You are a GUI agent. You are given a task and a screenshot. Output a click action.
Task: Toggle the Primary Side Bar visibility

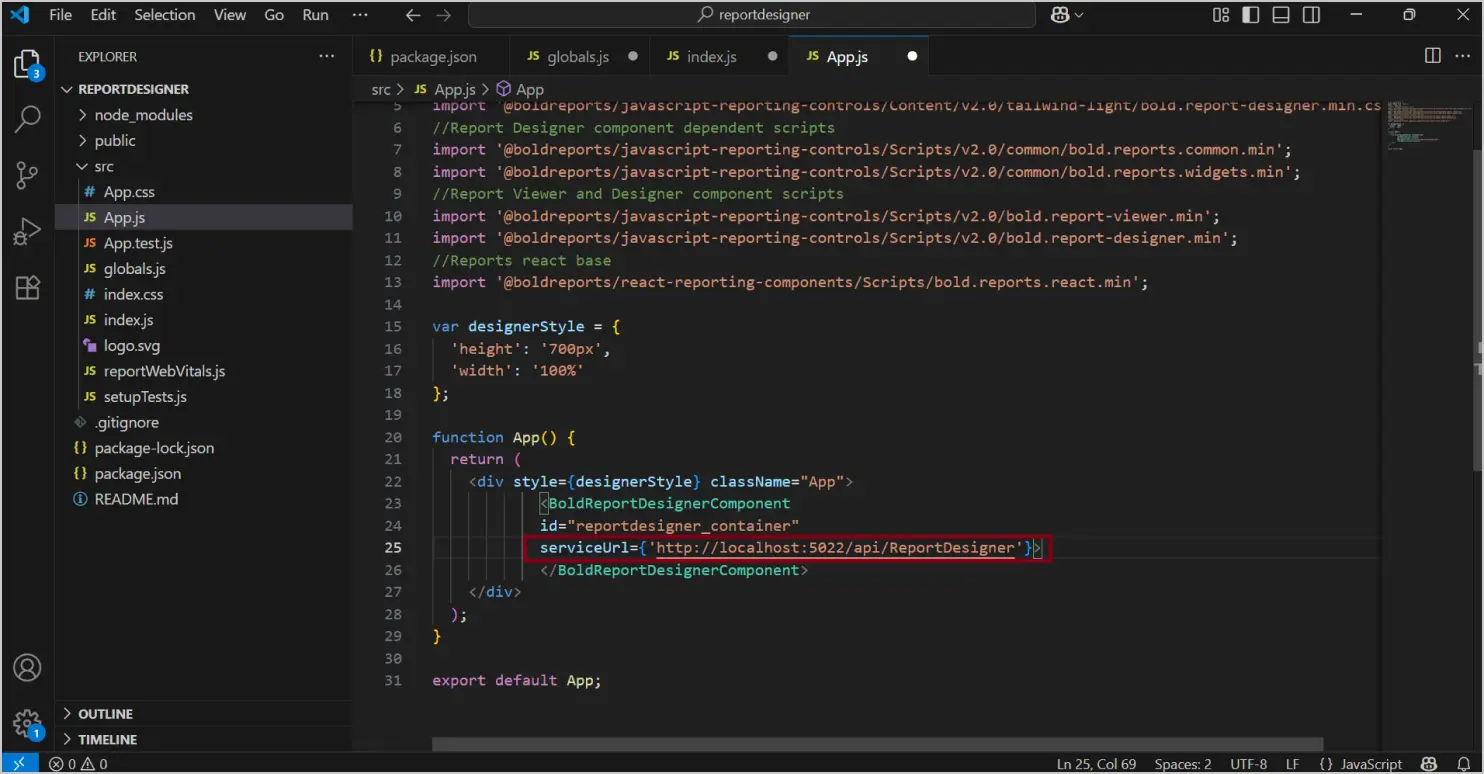tap(1249, 14)
